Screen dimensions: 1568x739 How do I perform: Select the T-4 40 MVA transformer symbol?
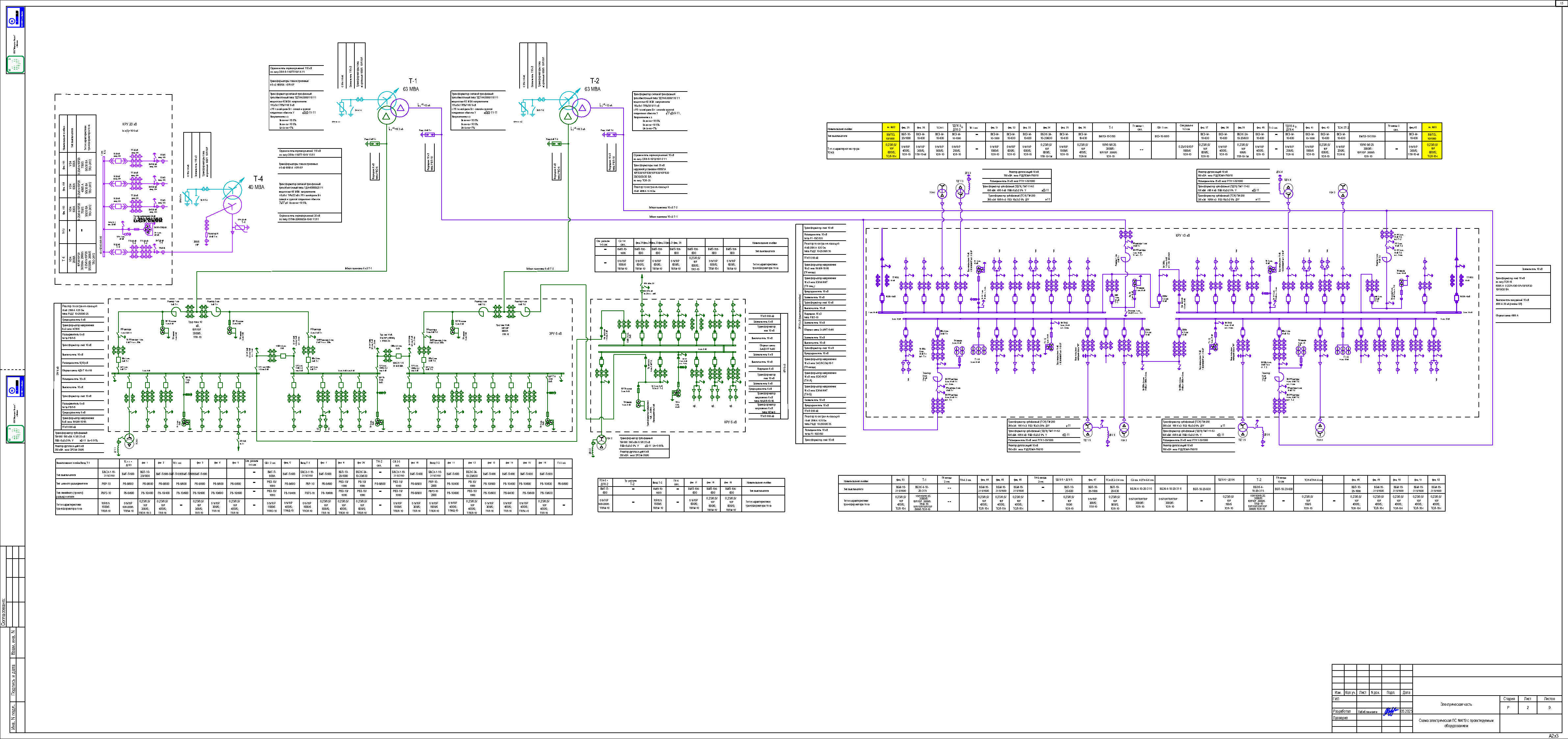(x=233, y=197)
